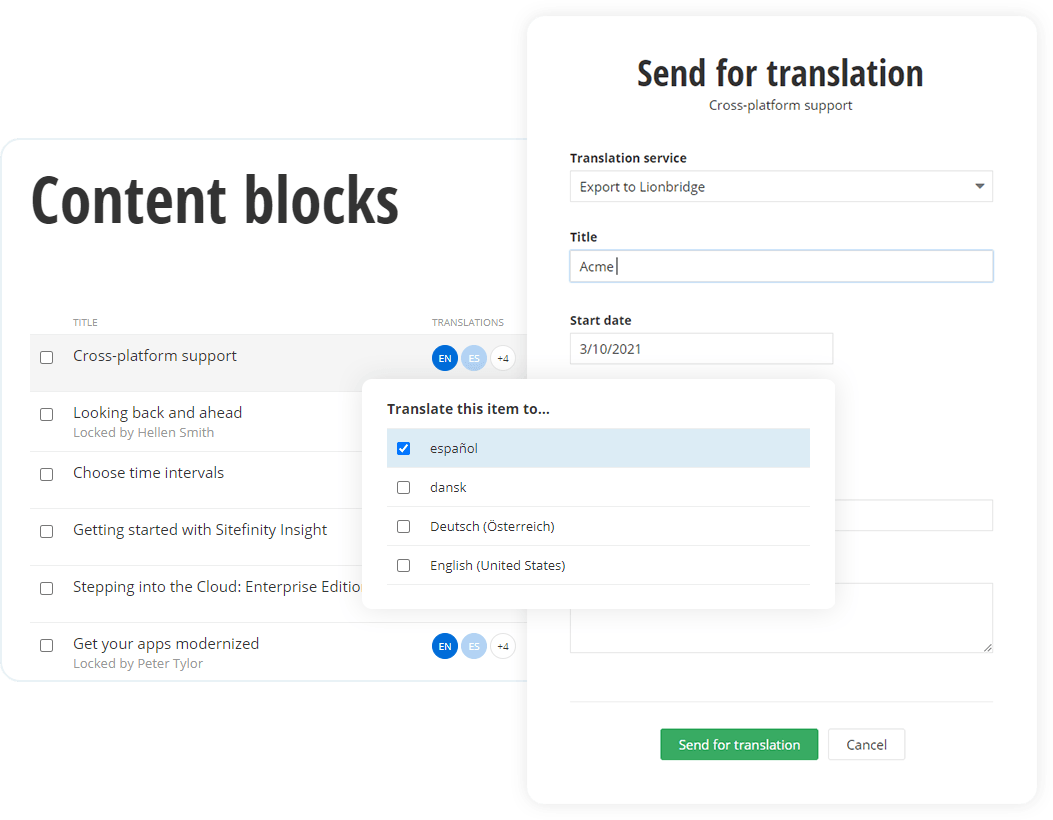The width and height of the screenshot is (1053, 820).
Task: Open the +4 languages badge for Cross-platform support
Action: pyautogui.click(x=502, y=358)
